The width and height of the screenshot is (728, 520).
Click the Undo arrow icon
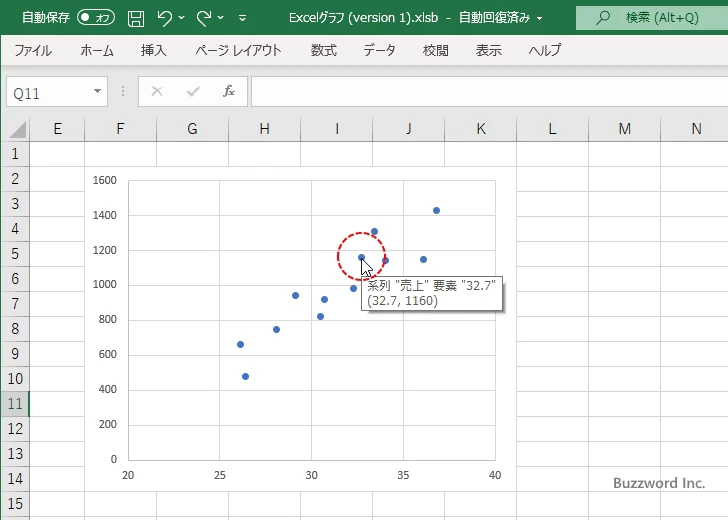[164, 18]
